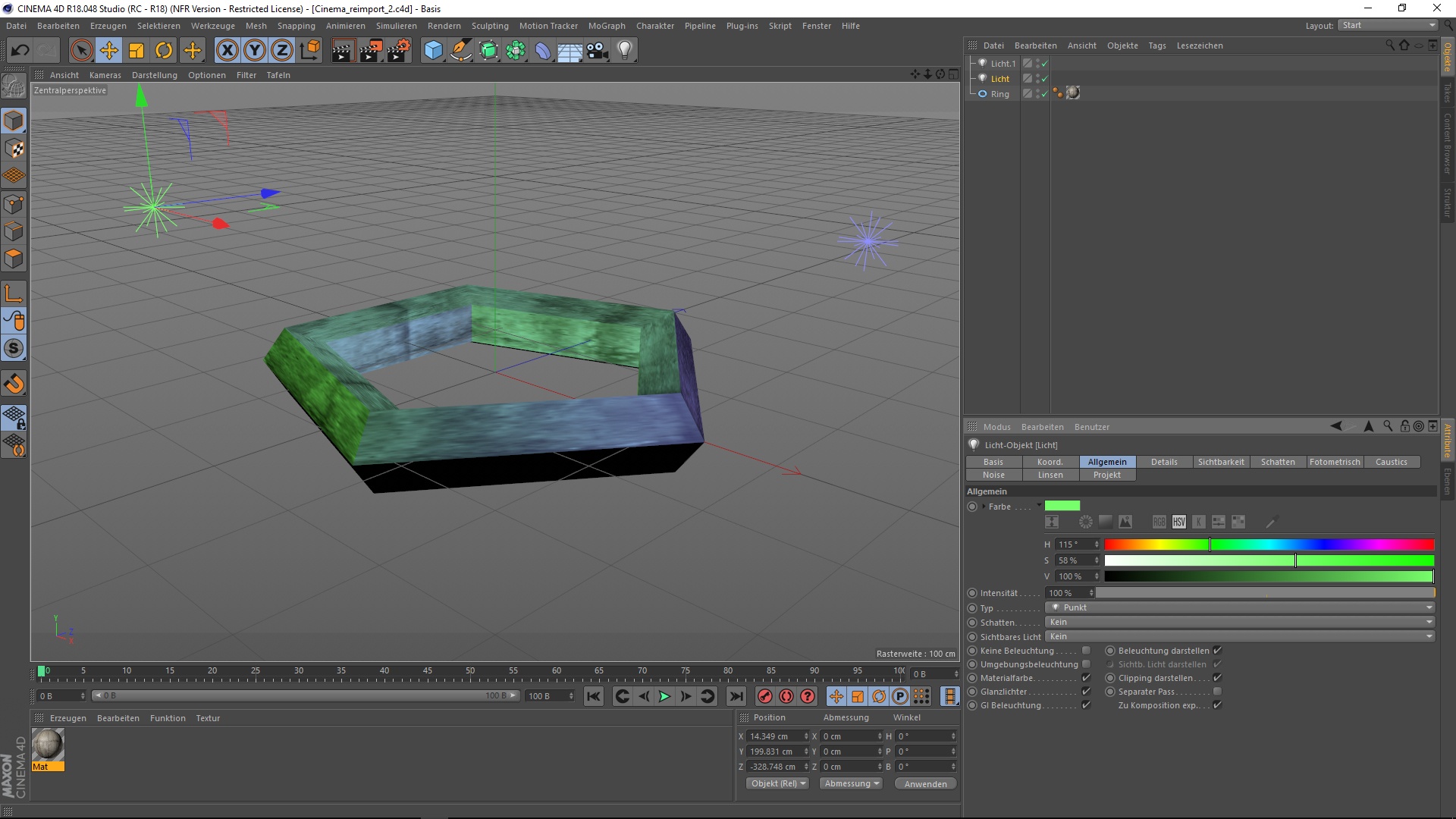The height and width of the screenshot is (819, 1456).
Task: Toggle Materialfarbe checkbox
Action: pyautogui.click(x=1086, y=678)
